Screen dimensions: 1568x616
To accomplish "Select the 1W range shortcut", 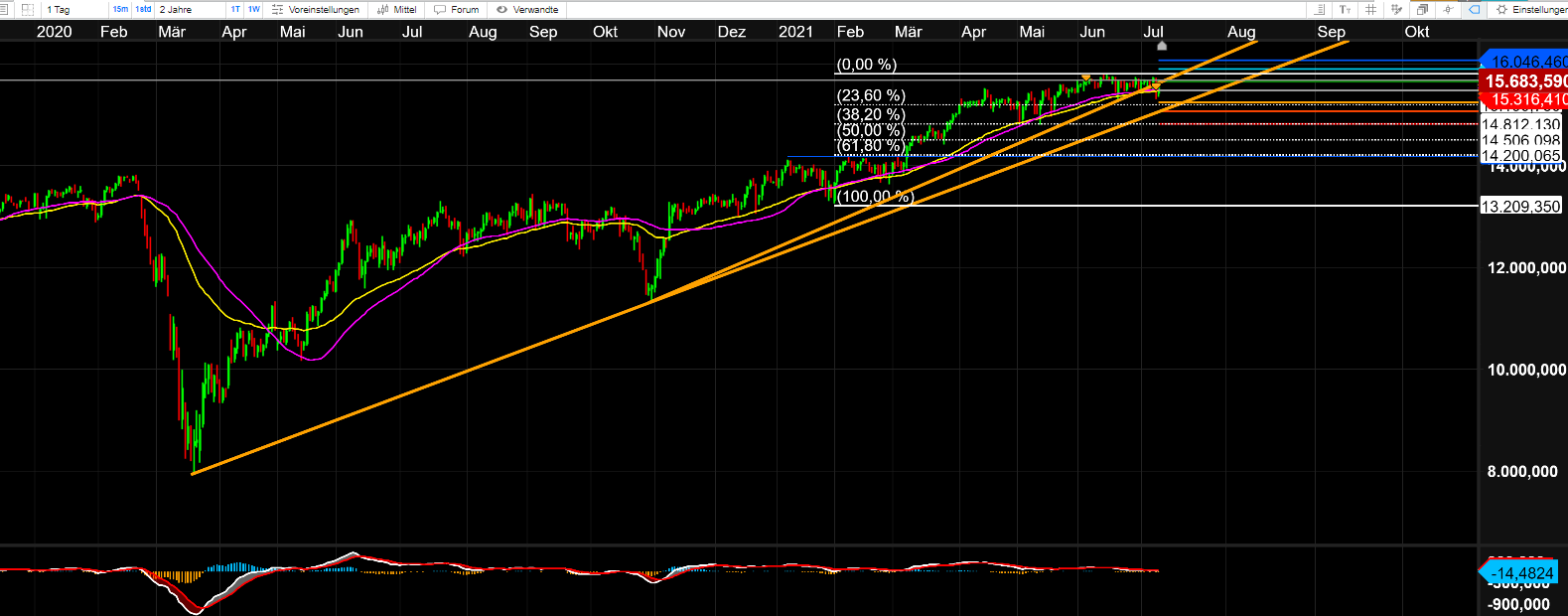I will coord(254,10).
